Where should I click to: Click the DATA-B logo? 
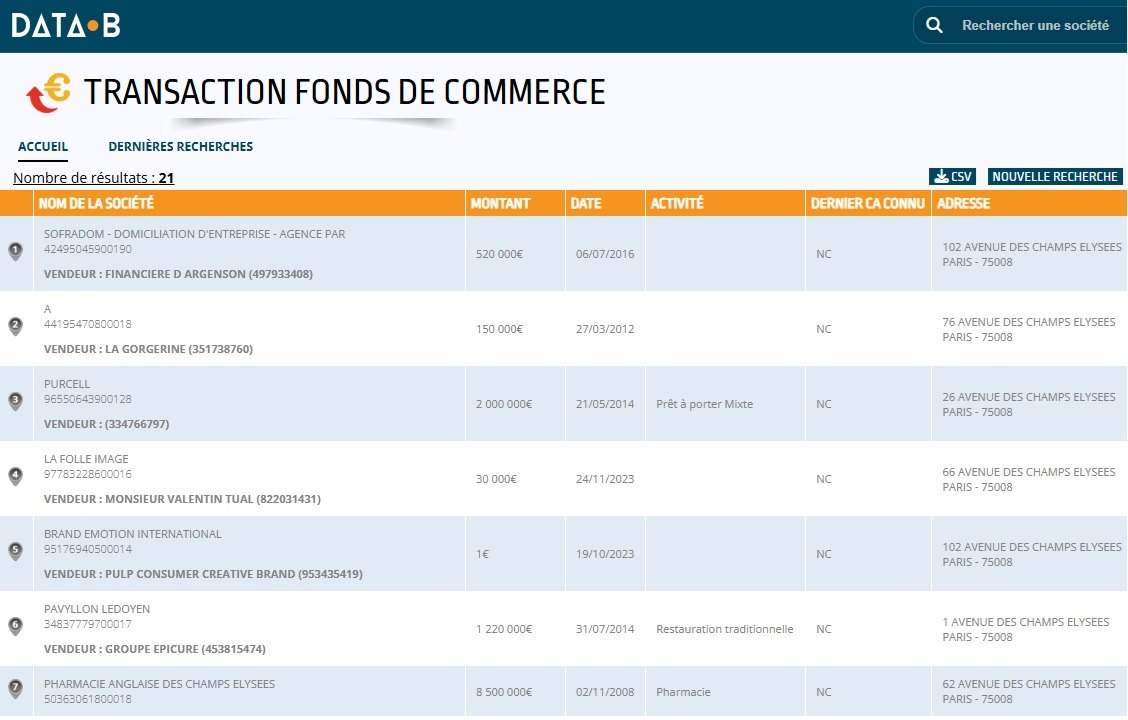point(65,26)
